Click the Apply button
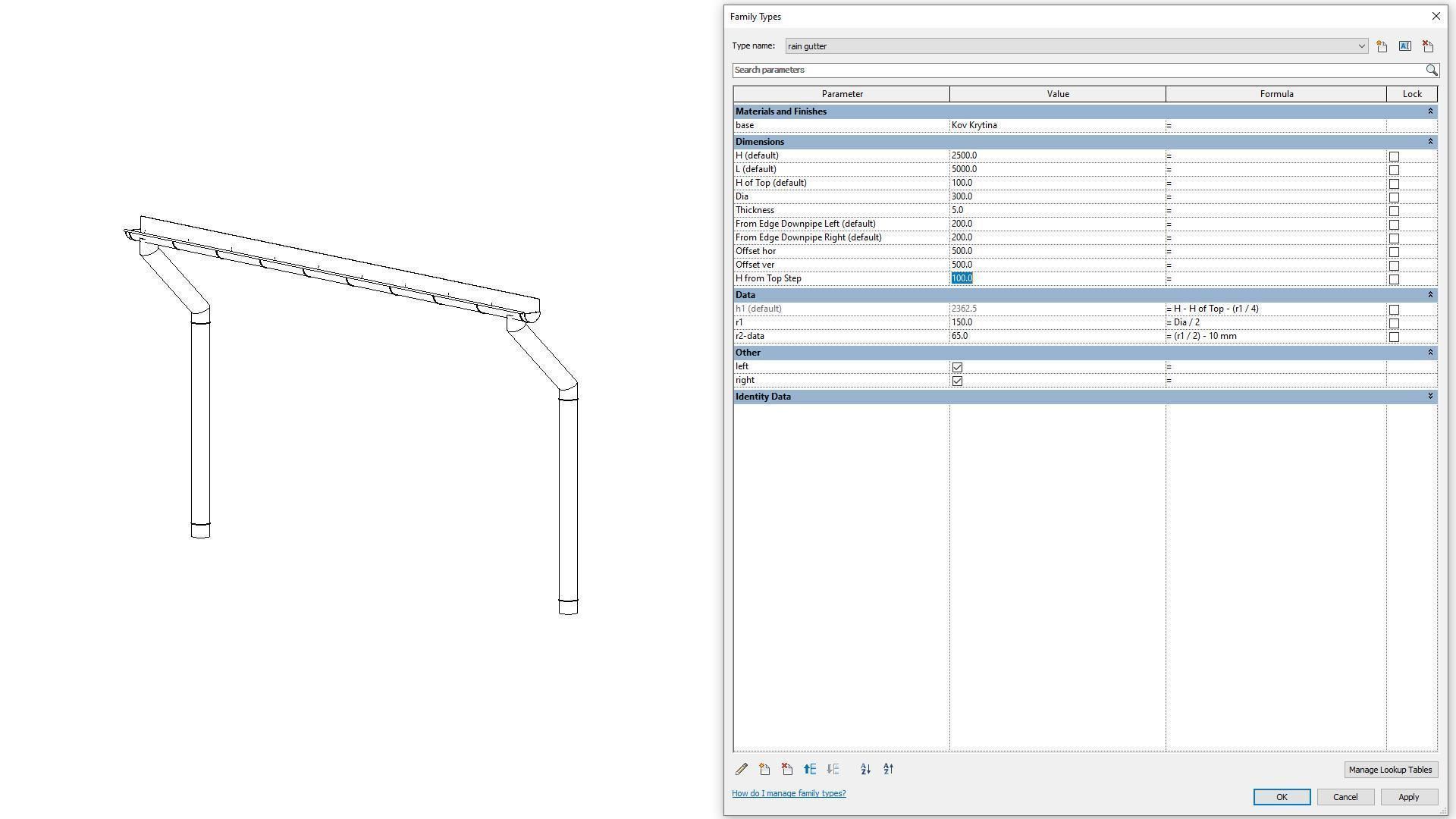This screenshot has height=819, width=1456. 1408,797
